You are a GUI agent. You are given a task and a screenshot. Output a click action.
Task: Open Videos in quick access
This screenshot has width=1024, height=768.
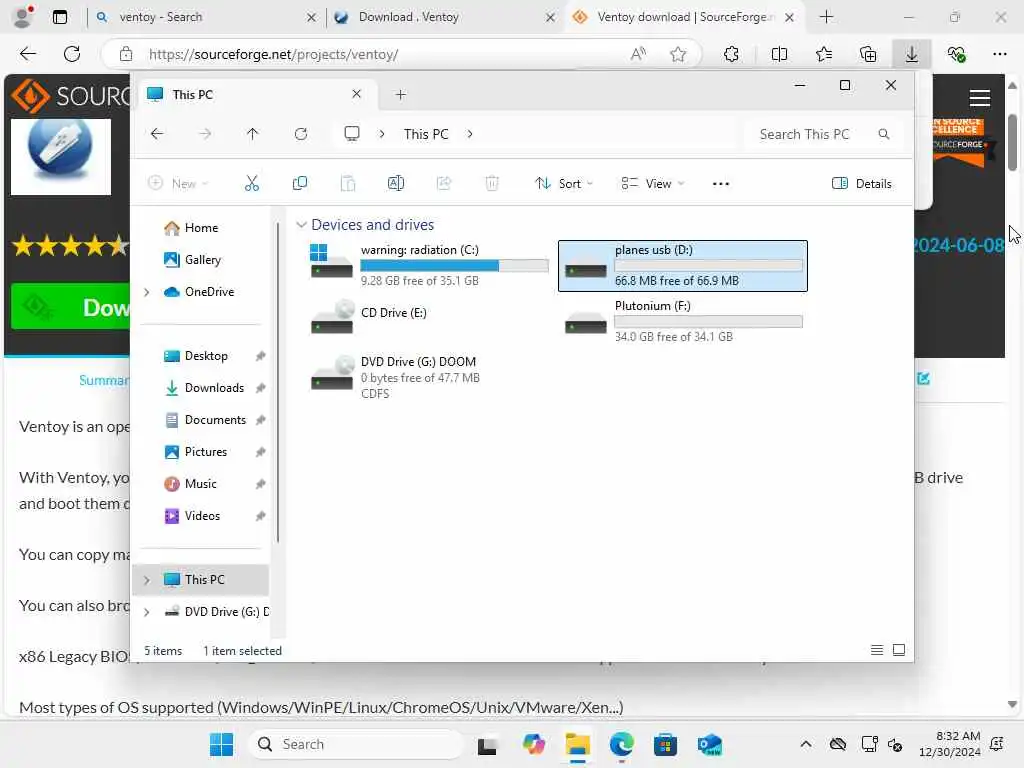202,516
